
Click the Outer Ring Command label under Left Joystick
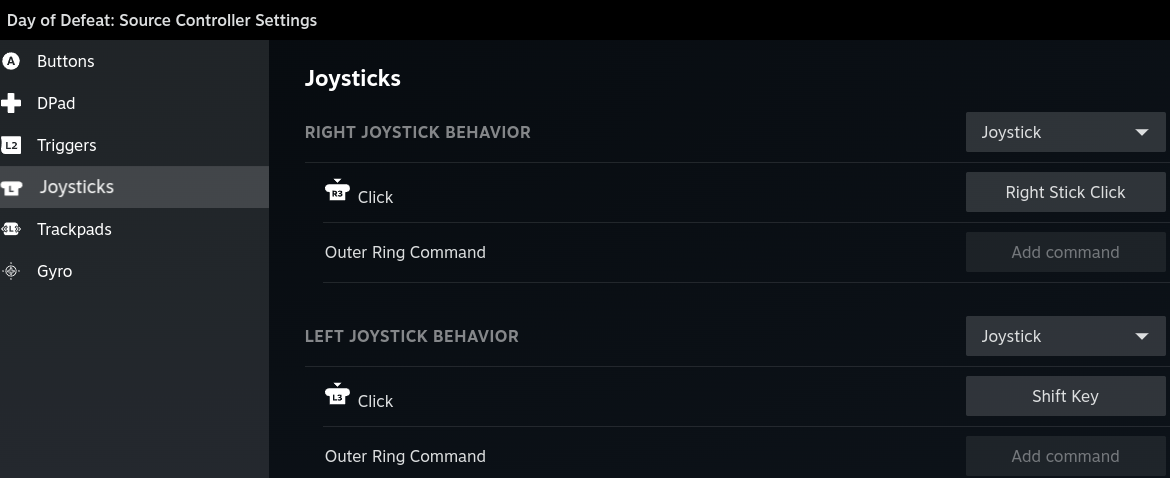point(405,456)
